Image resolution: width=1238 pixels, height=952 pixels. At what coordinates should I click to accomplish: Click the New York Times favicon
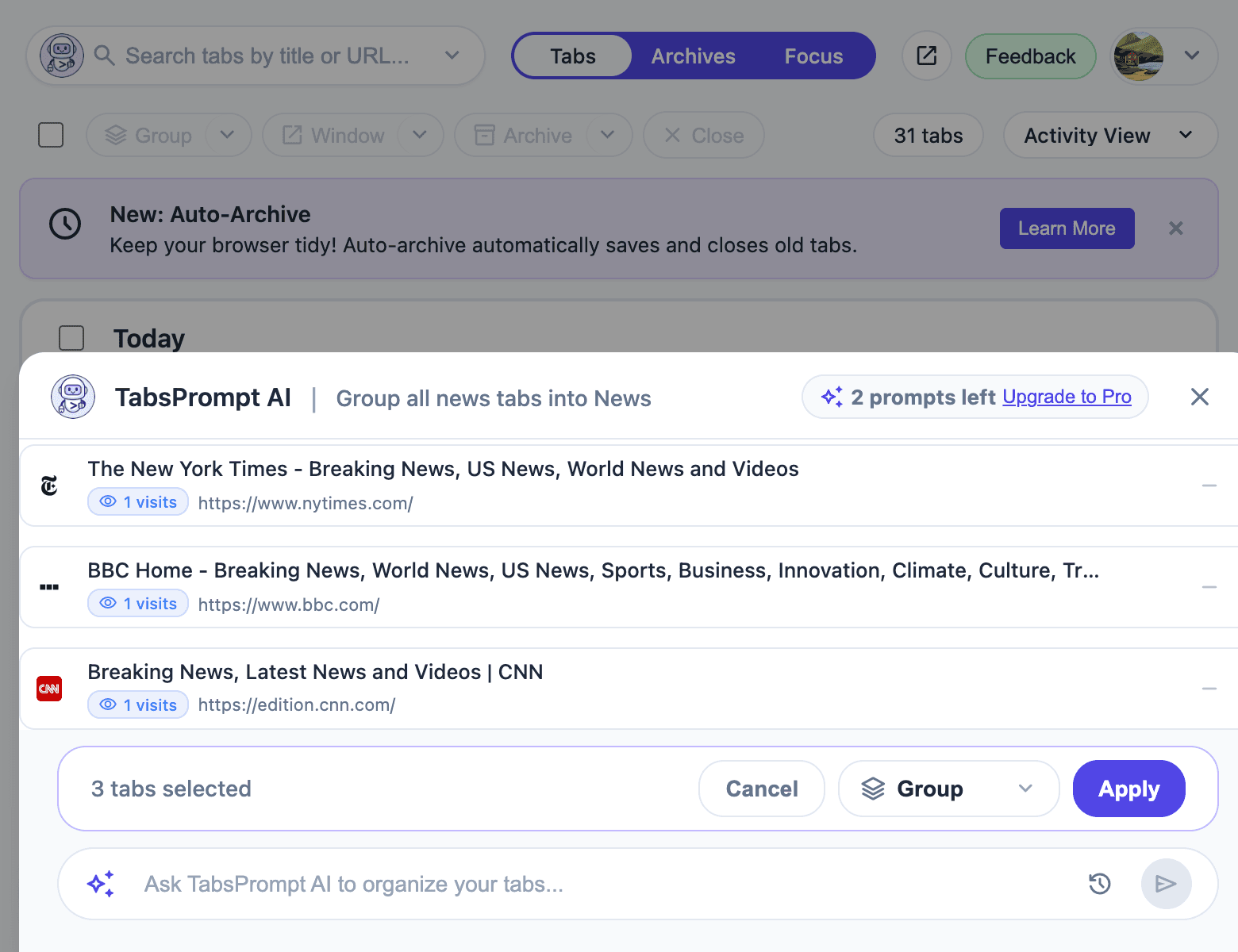pyautogui.click(x=49, y=486)
